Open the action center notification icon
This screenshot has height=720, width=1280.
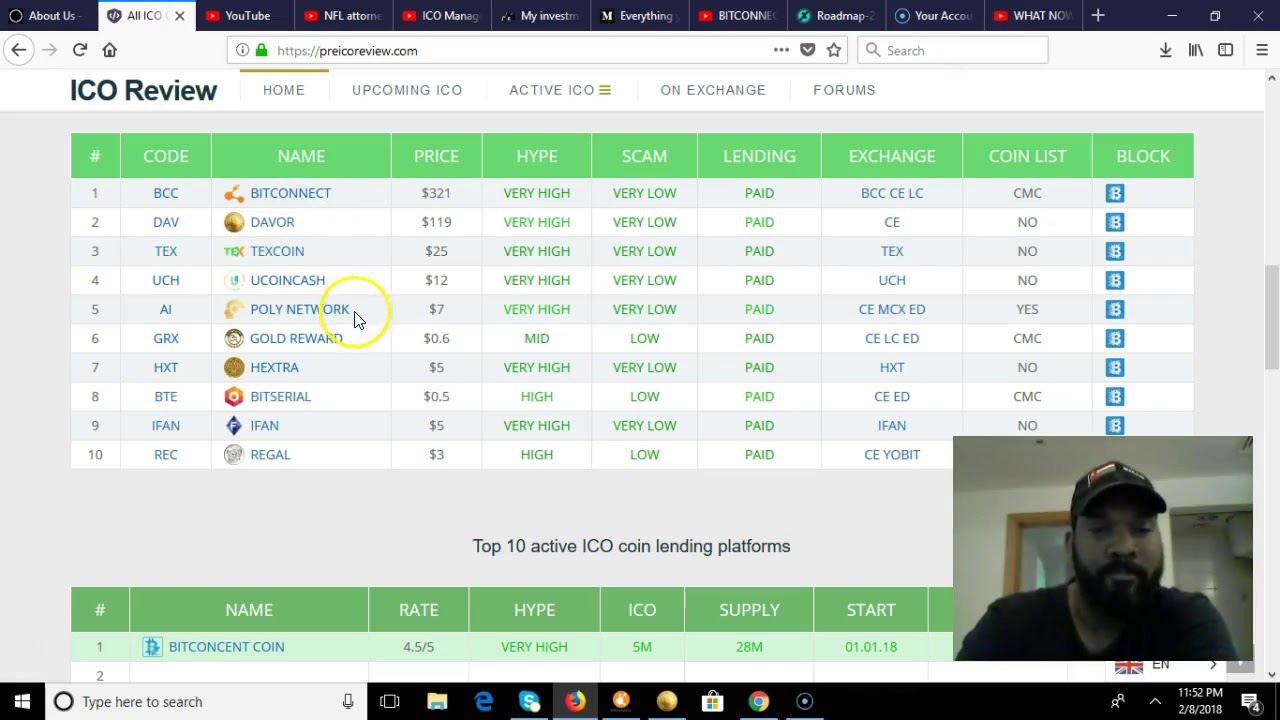point(1252,702)
